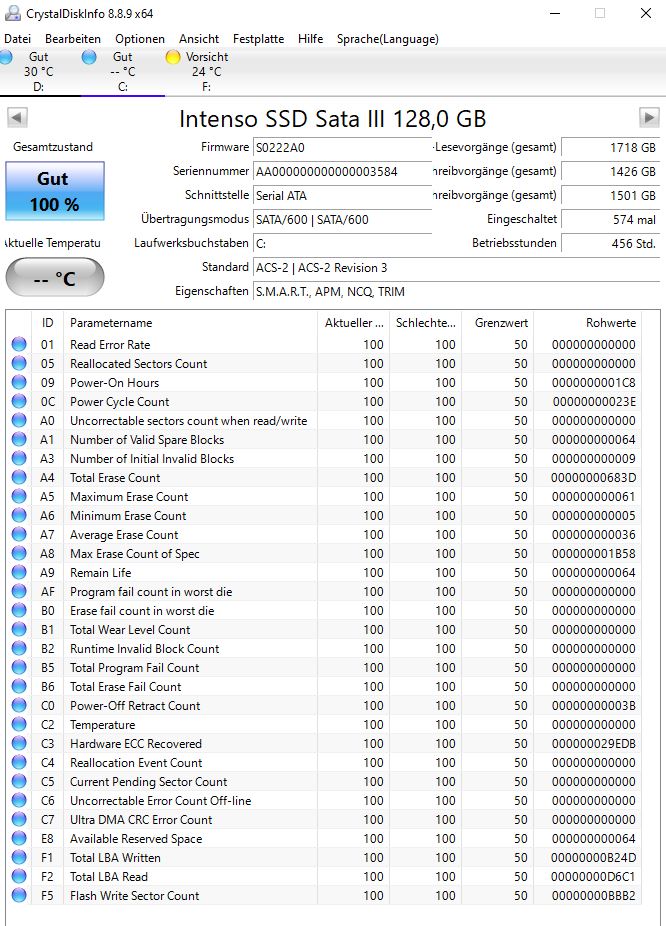This screenshot has height=926, width=666.
Task: Open the Hilfe menu
Action: [311, 39]
